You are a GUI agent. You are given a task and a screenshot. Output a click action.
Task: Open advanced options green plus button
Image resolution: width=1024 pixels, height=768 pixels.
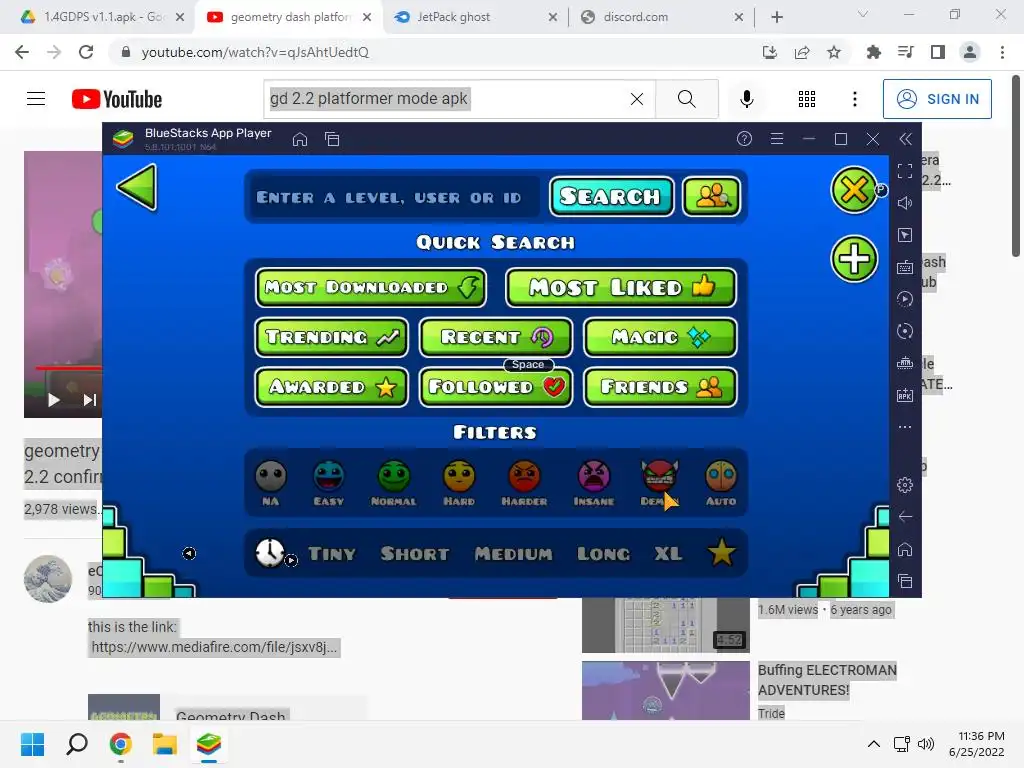click(x=854, y=259)
